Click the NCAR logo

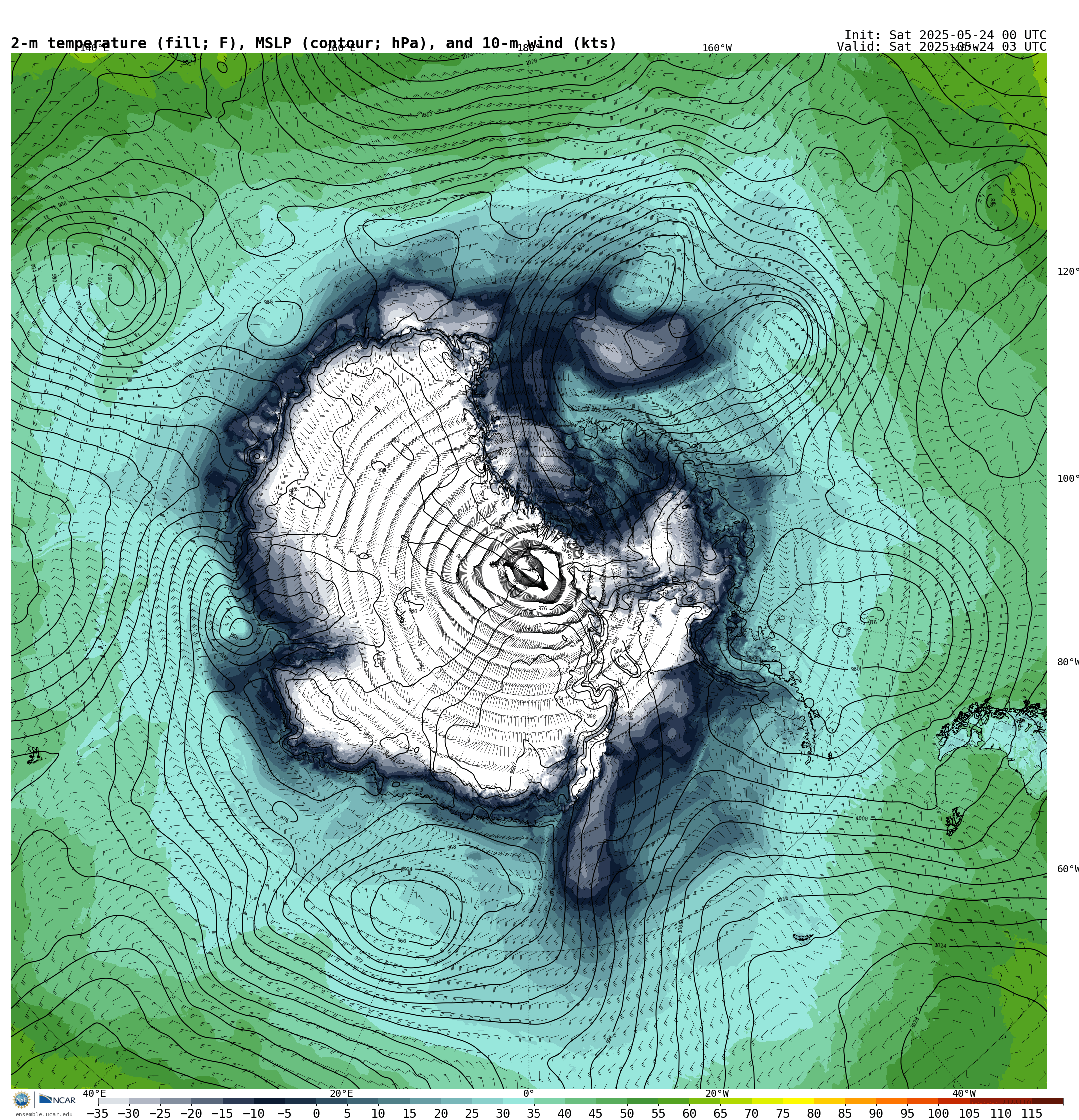pyautogui.click(x=57, y=1100)
